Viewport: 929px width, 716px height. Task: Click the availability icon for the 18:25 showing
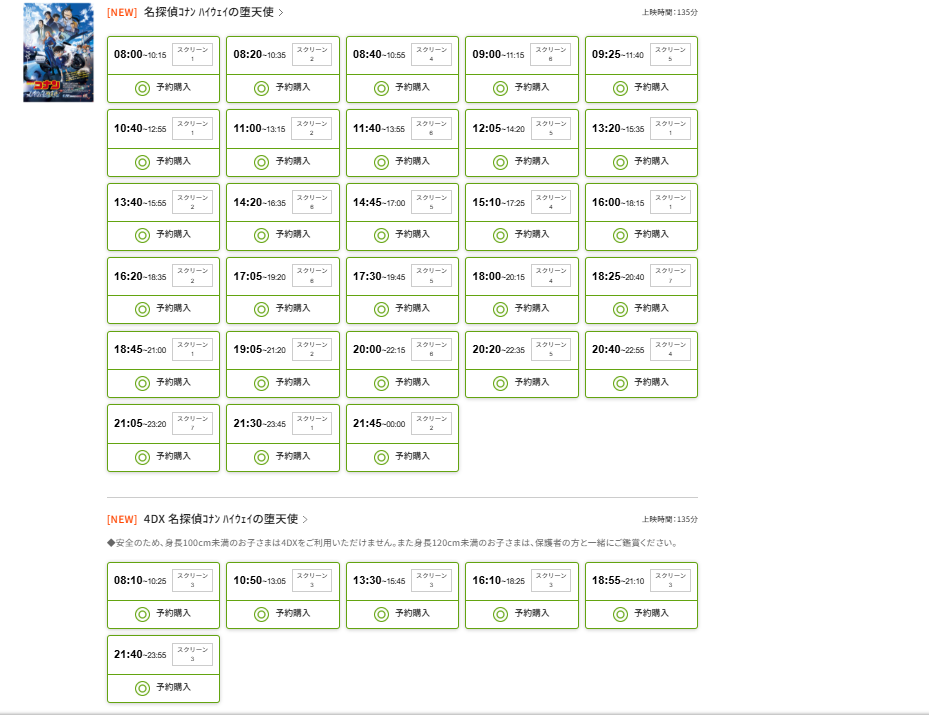click(x=620, y=309)
